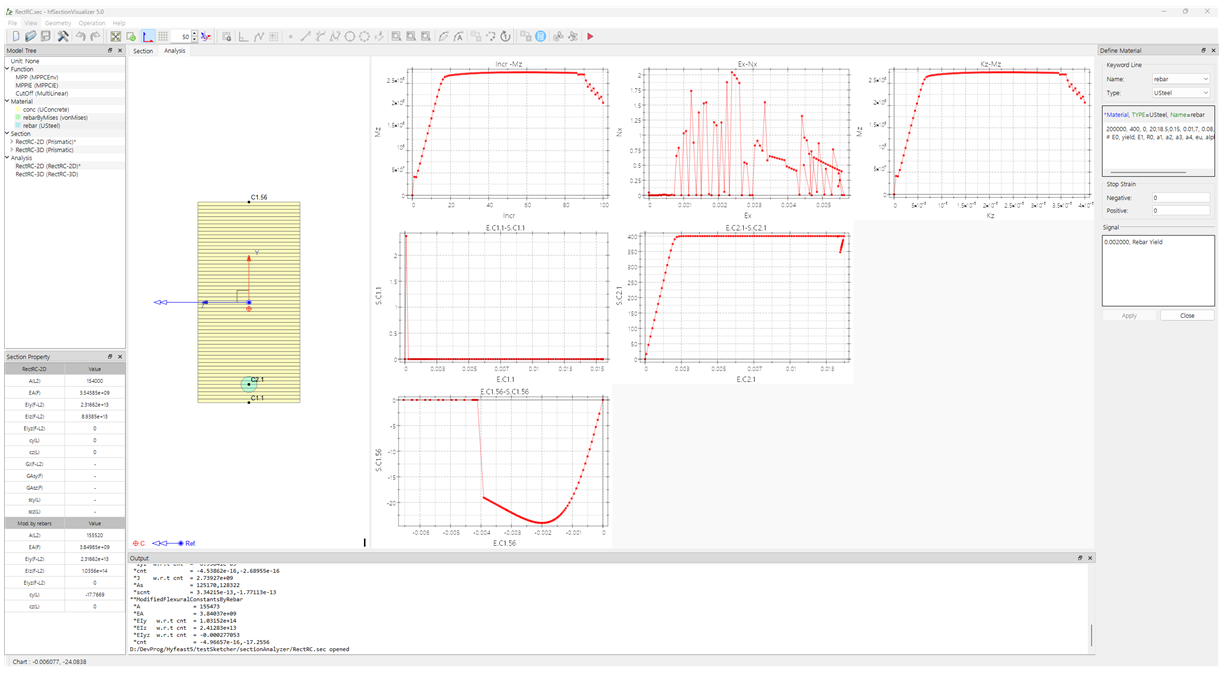Click the Positive stop strain field

pyautogui.click(x=1181, y=211)
